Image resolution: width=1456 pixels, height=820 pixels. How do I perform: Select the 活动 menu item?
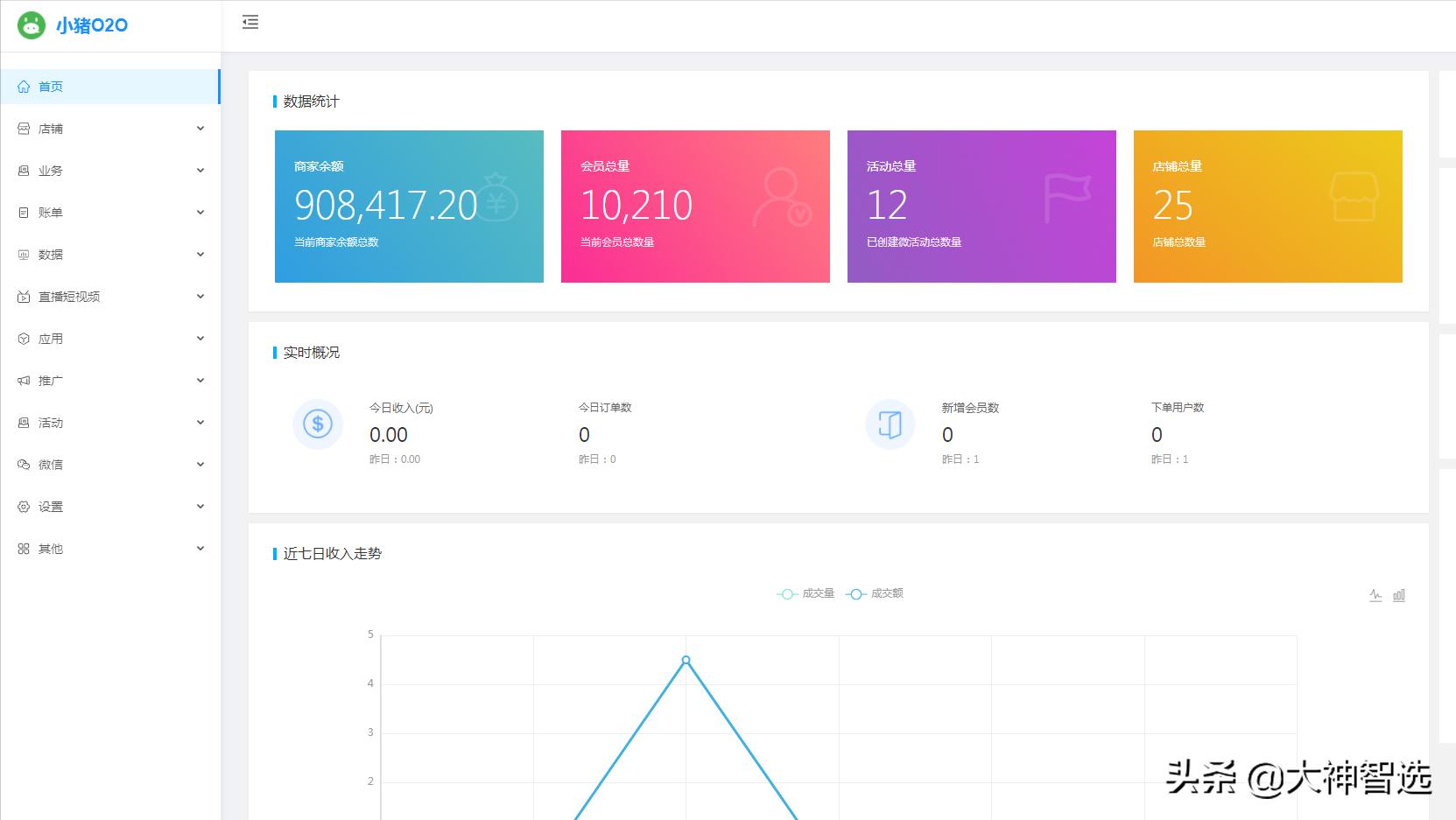point(51,422)
